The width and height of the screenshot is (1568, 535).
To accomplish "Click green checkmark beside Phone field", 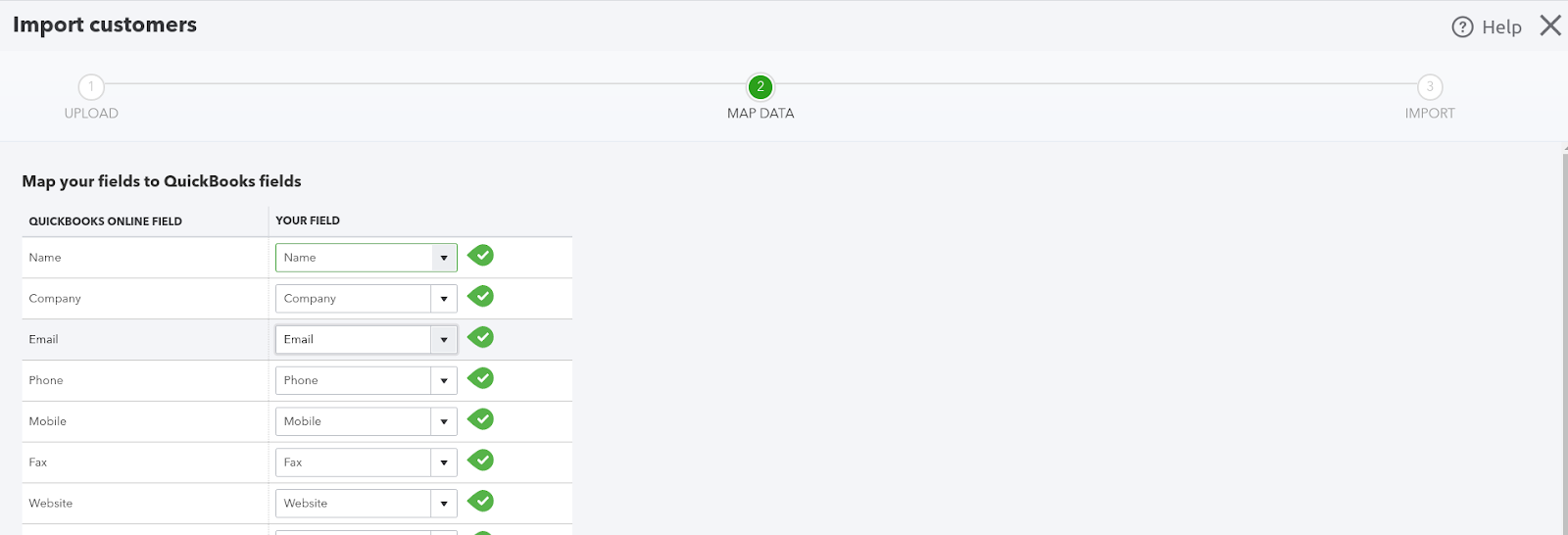I will click(480, 379).
